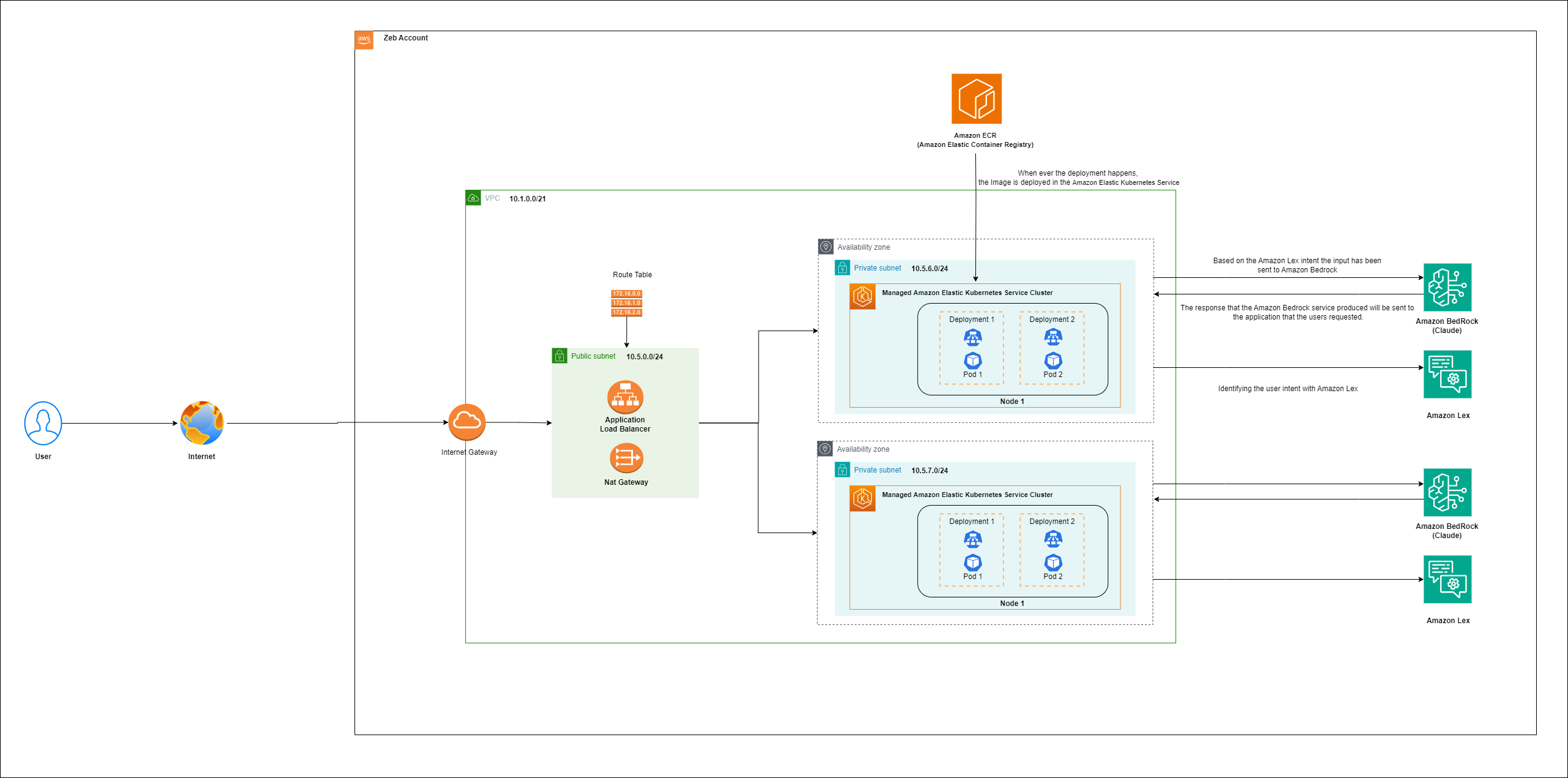The image size is (1568, 778).
Task: Click upper Amazon BedRock (Claude) icon
Action: click(x=1447, y=288)
